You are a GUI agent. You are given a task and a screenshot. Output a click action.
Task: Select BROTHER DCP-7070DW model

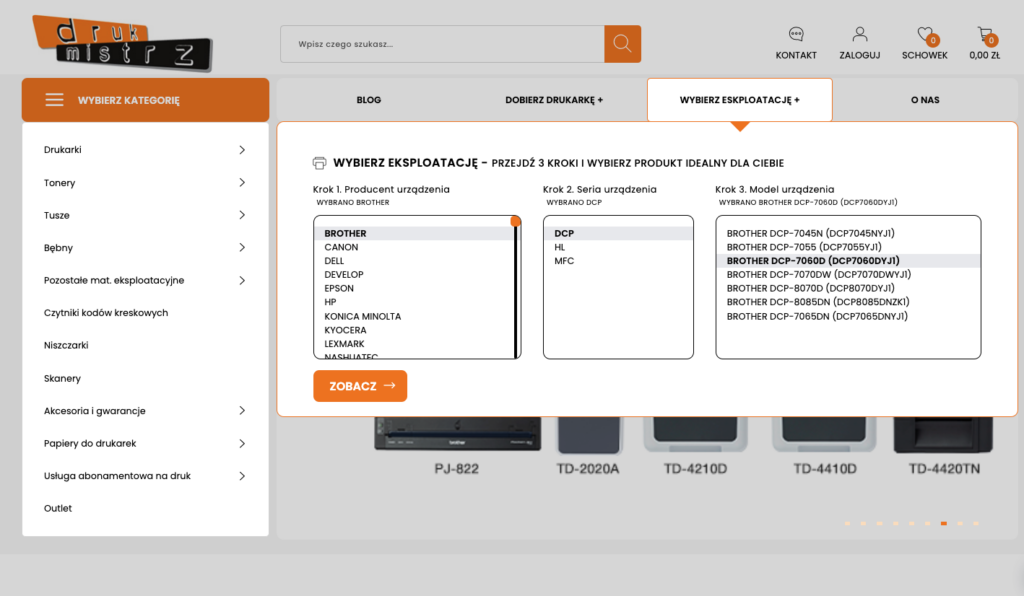point(819,274)
